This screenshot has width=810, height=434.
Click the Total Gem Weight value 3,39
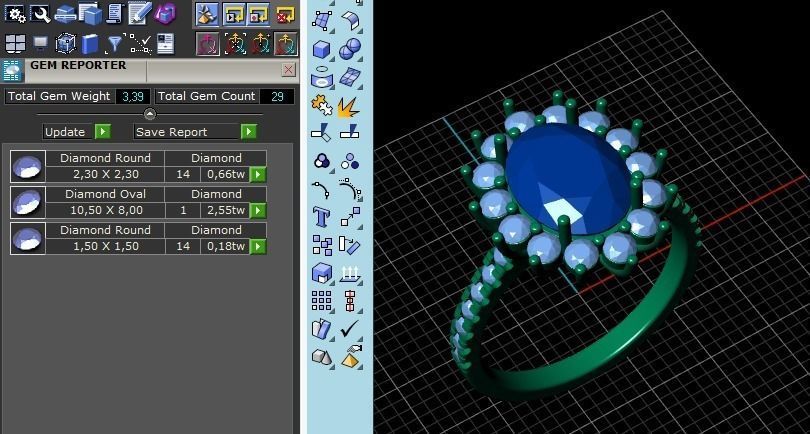[133, 96]
